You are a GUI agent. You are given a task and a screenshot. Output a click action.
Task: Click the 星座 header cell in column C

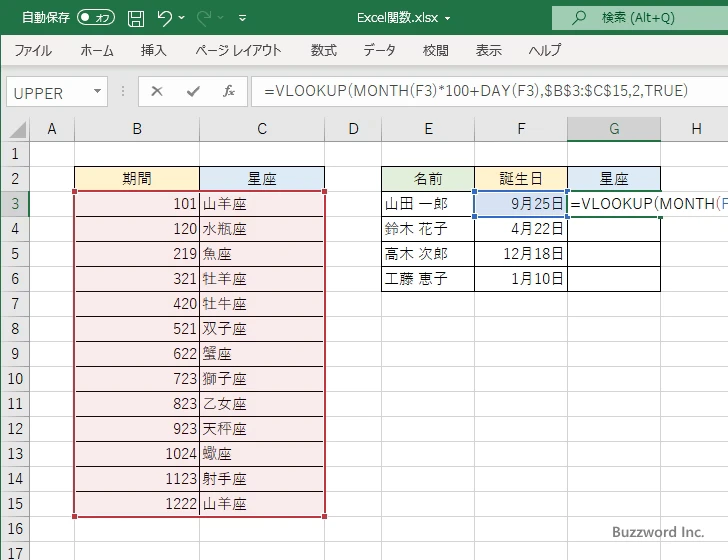pyautogui.click(x=262, y=179)
